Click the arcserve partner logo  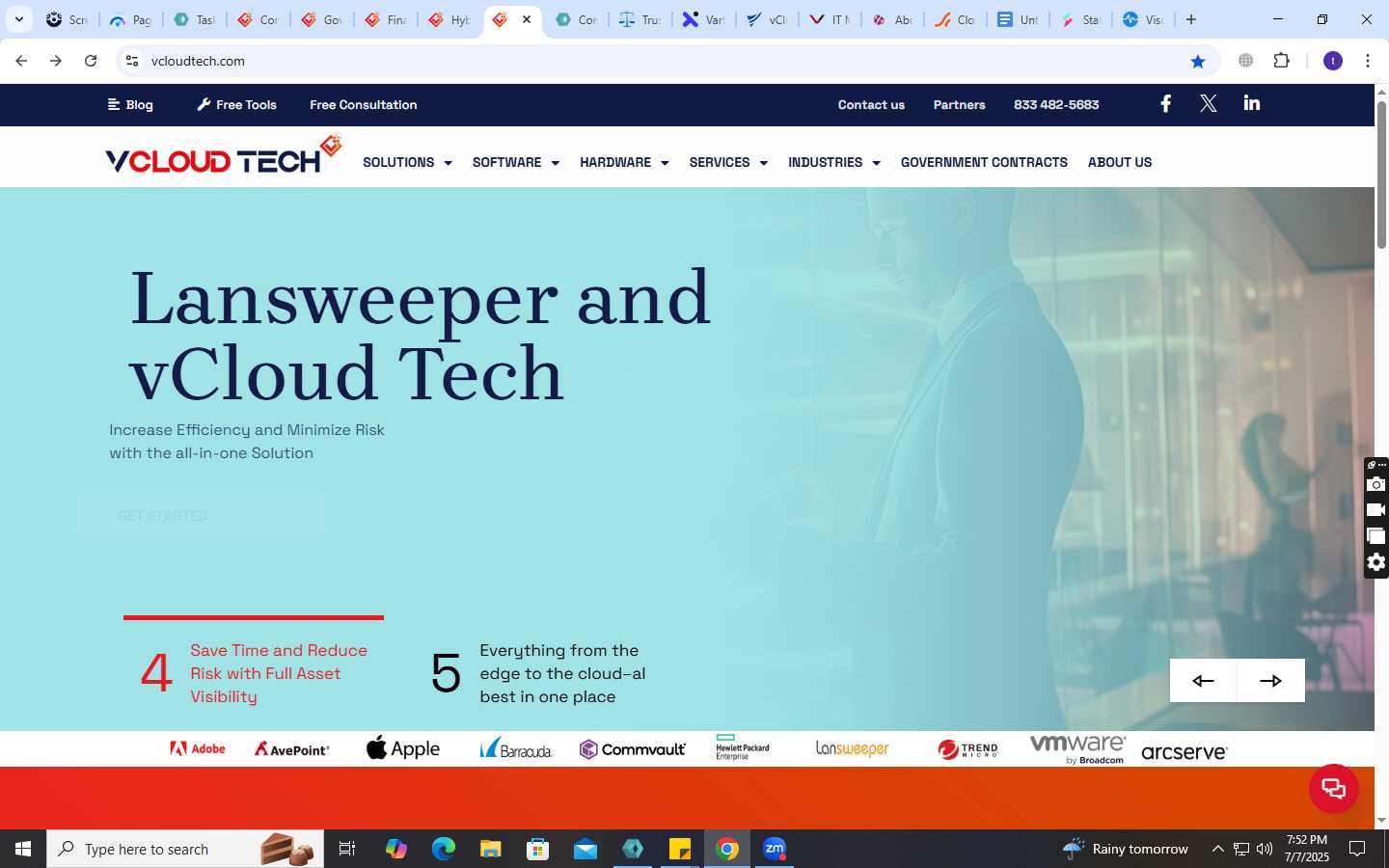pos(1185,752)
